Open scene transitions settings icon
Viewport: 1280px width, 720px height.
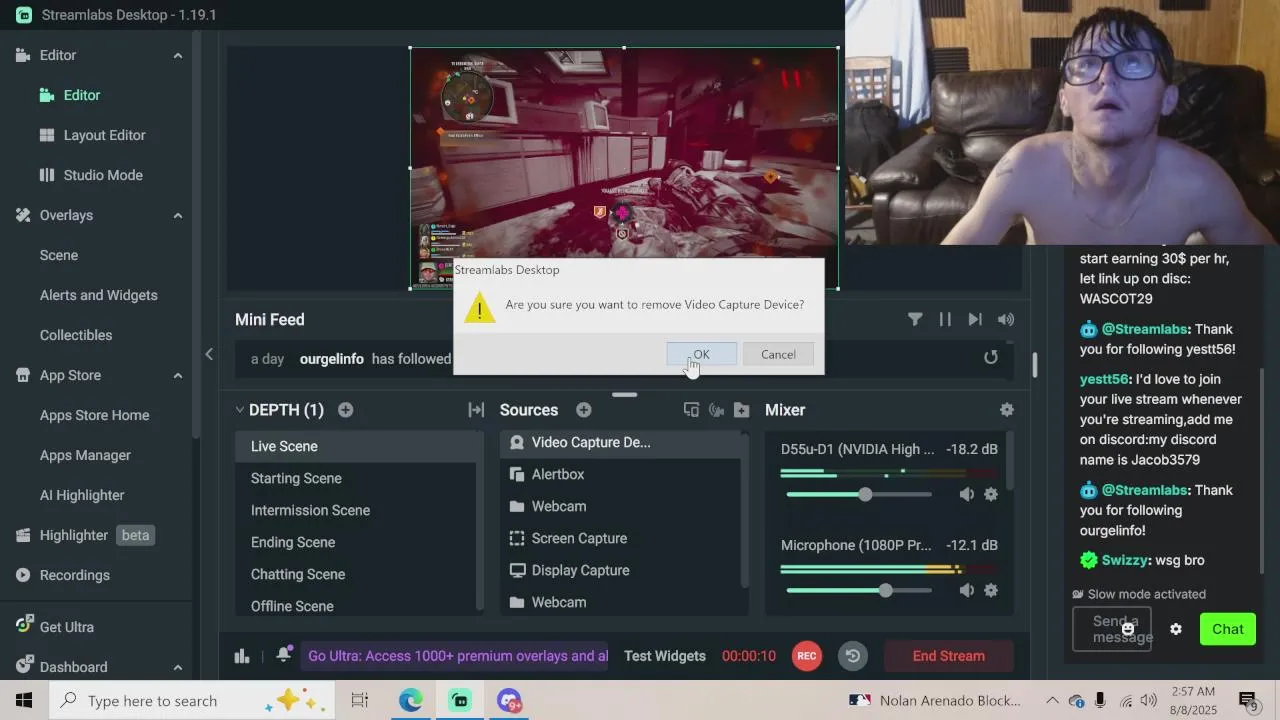click(476, 410)
